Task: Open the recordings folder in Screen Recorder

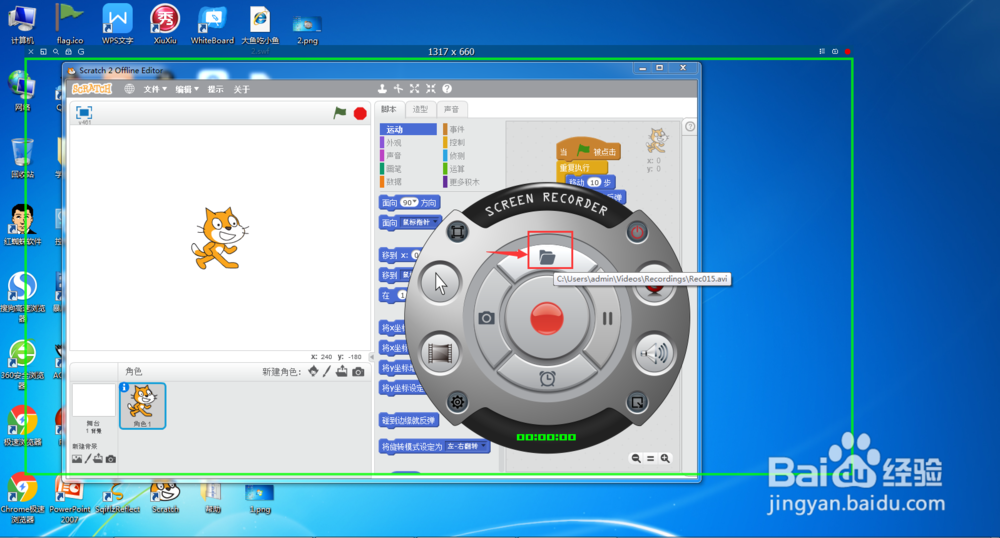Action: pyautogui.click(x=547, y=257)
